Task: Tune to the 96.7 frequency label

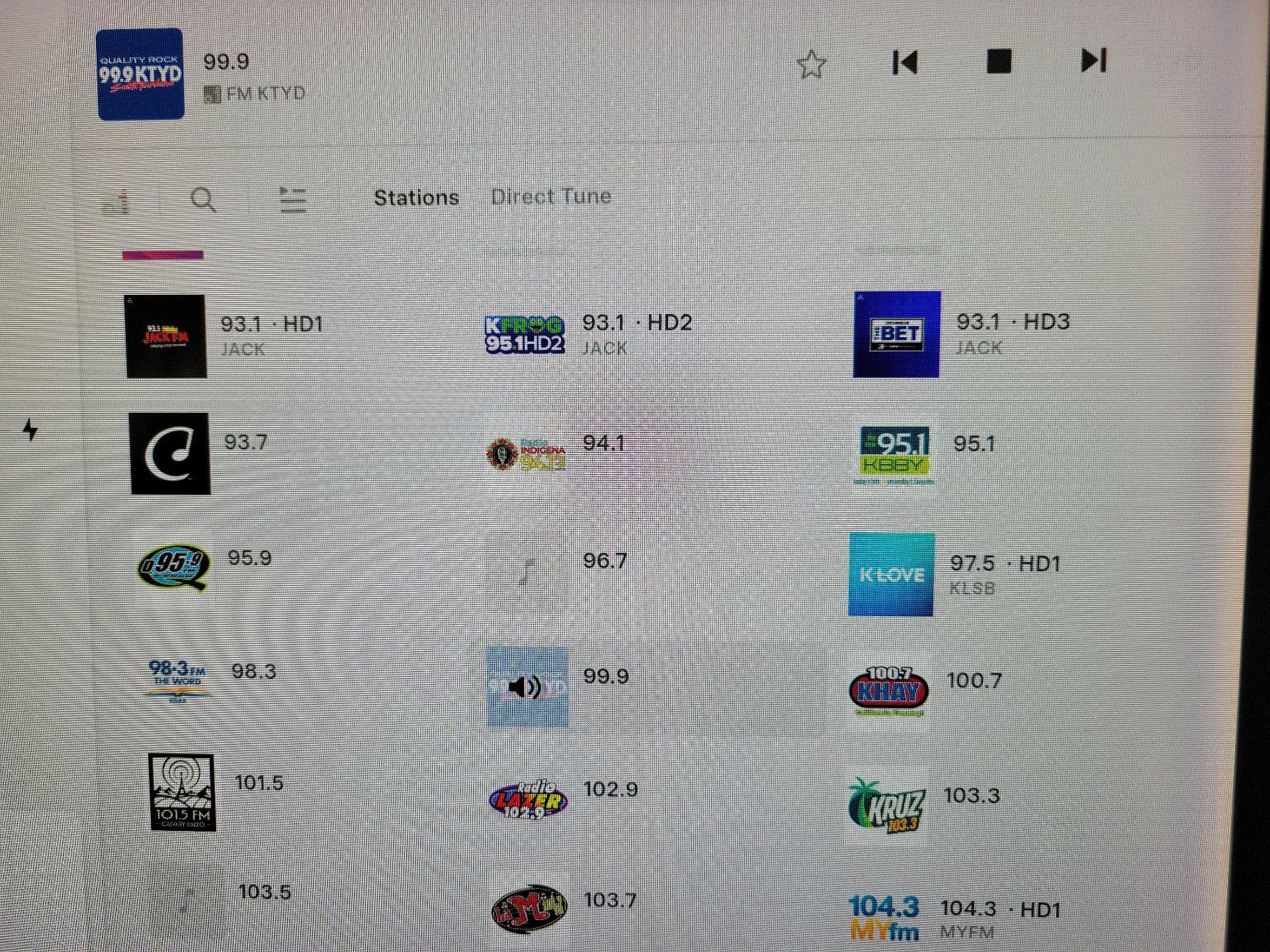Action: (x=605, y=561)
